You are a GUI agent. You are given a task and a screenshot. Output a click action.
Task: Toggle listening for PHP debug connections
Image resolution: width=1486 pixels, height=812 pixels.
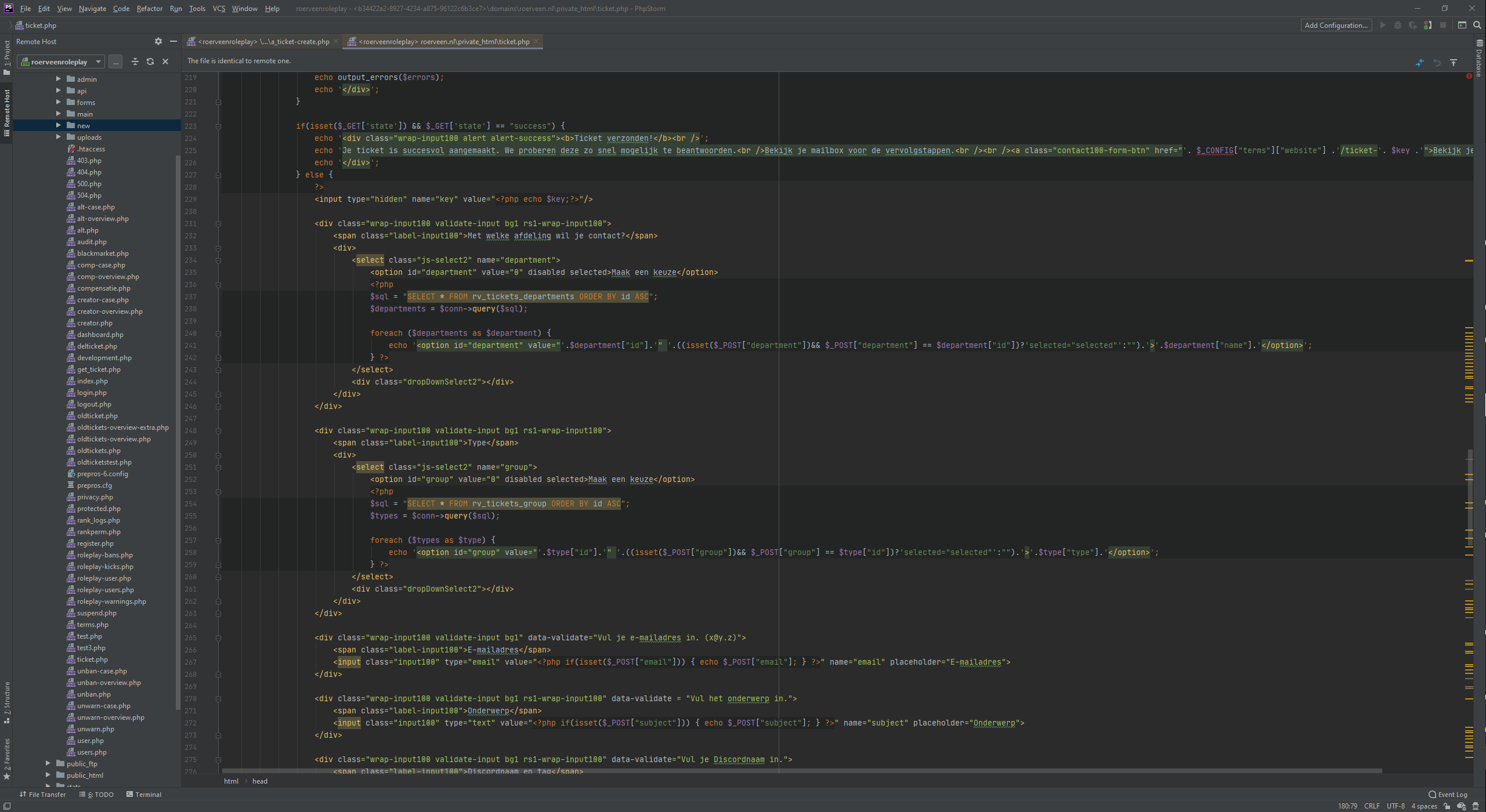point(1427,25)
